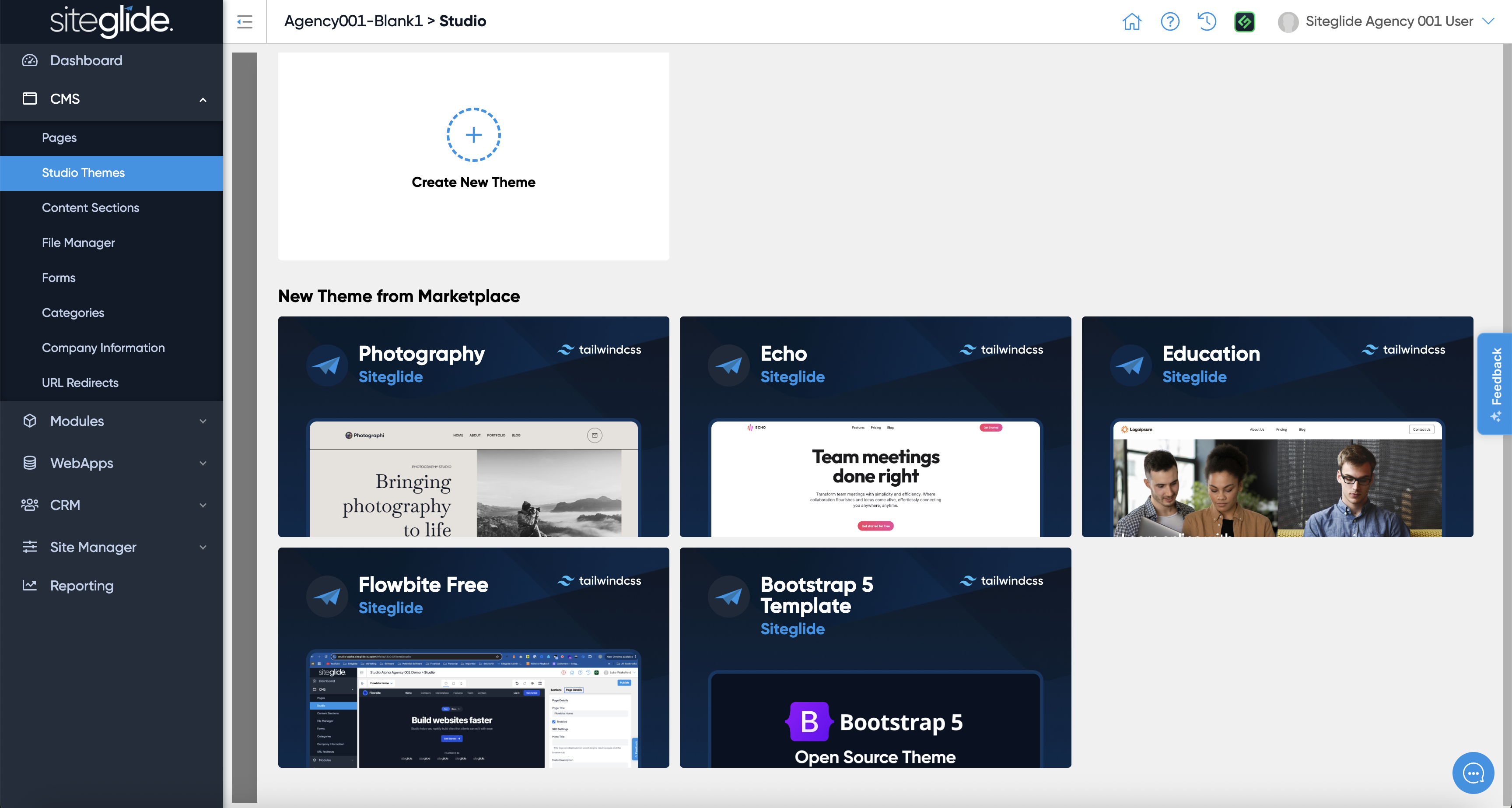
Task: Open the Reporting section
Action: tap(81, 586)
